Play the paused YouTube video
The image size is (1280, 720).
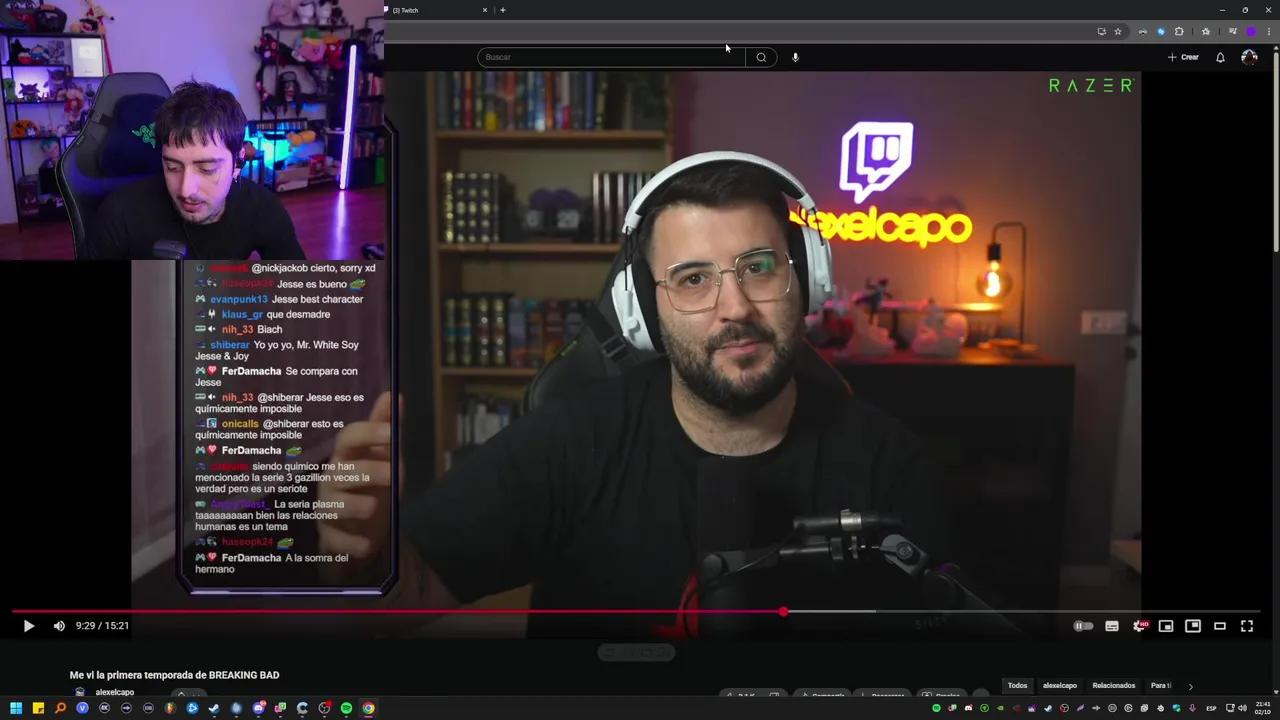point(28,626)
